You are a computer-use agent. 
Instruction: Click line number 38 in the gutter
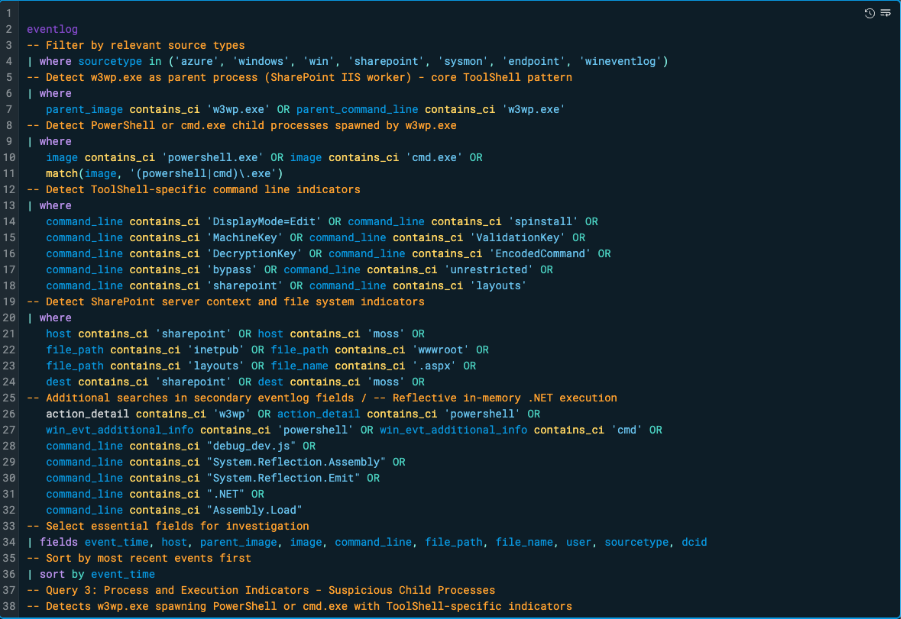pyautogui.click(x=8, y=605)
